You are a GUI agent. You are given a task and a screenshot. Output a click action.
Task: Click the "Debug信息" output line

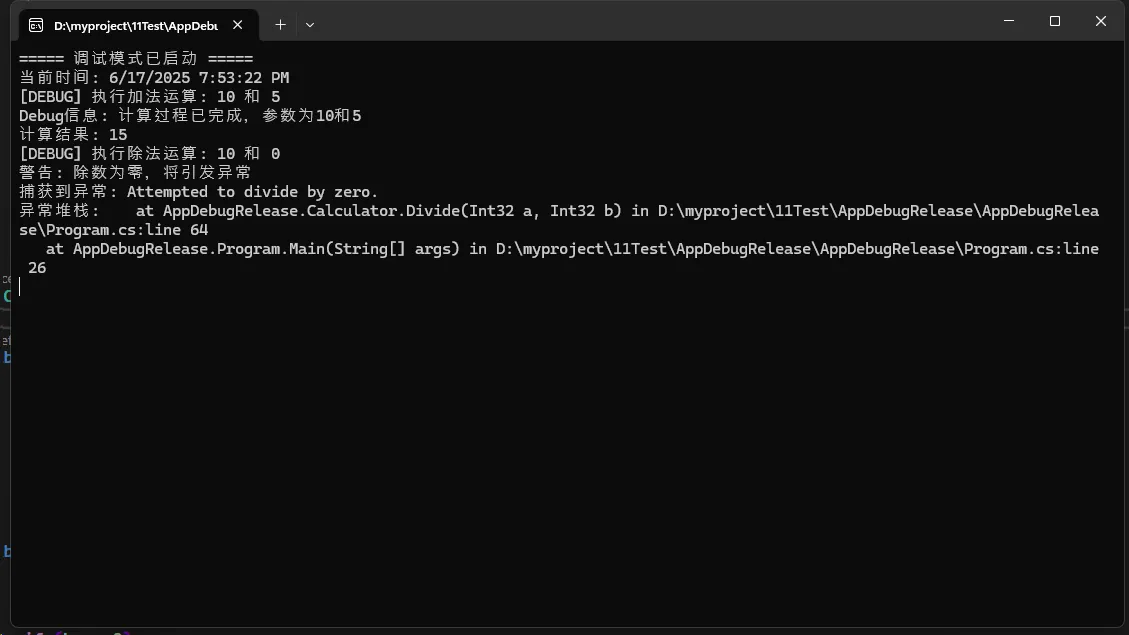coord(190,116)
